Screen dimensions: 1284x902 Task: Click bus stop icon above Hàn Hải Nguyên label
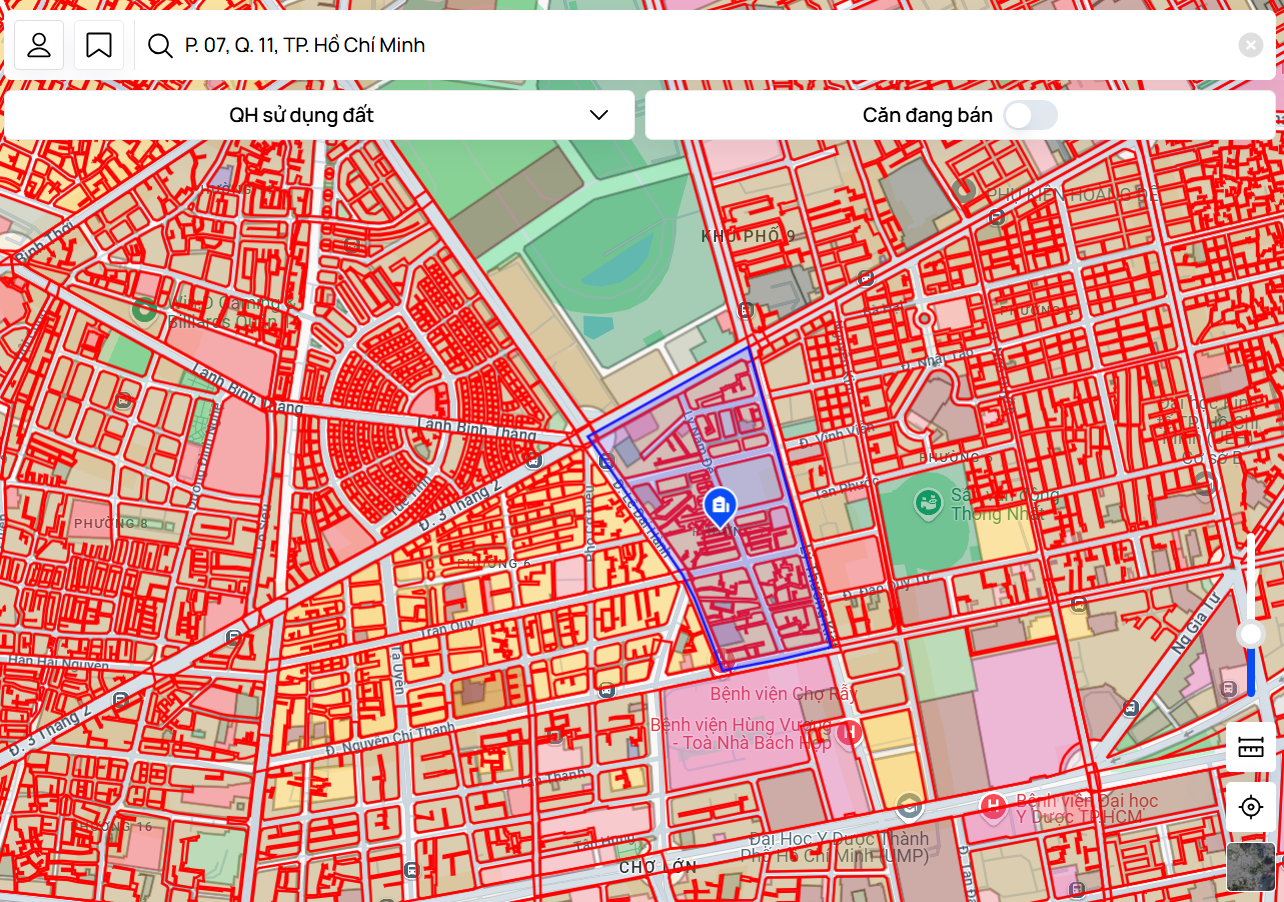(x=233, y=637)
